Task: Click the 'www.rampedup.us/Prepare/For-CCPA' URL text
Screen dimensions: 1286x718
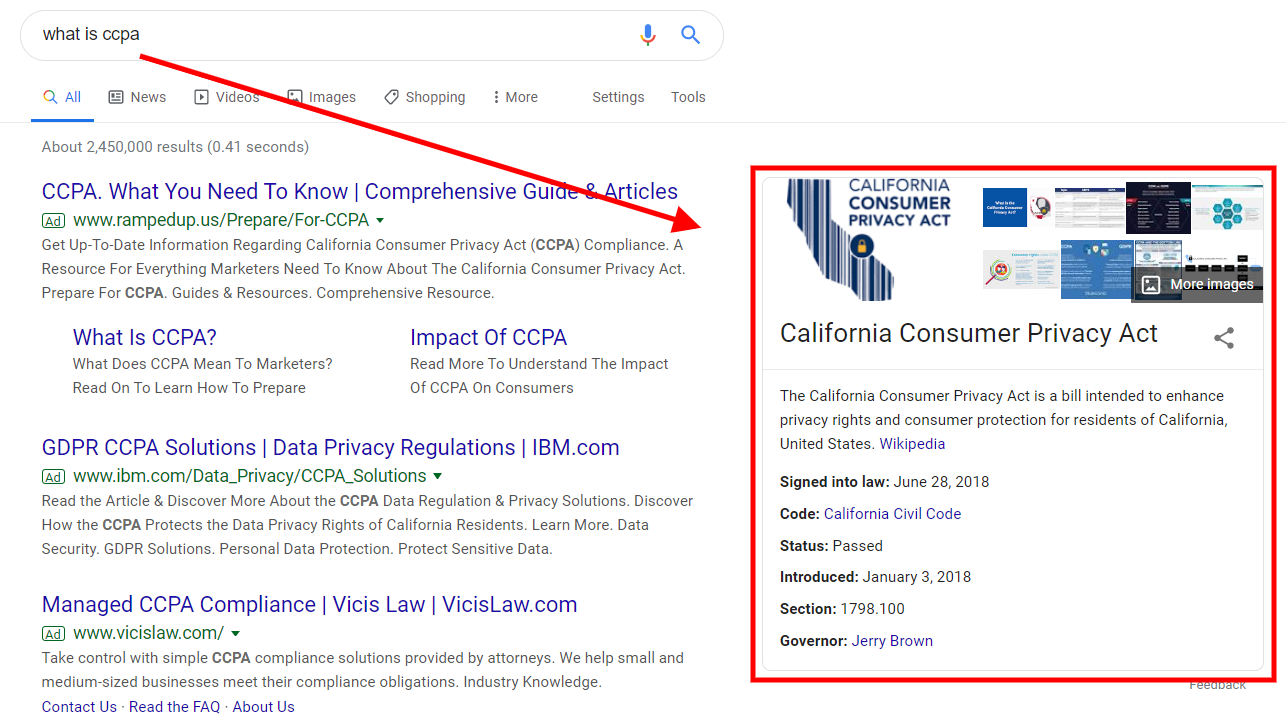Action: [x=221, y=220]
